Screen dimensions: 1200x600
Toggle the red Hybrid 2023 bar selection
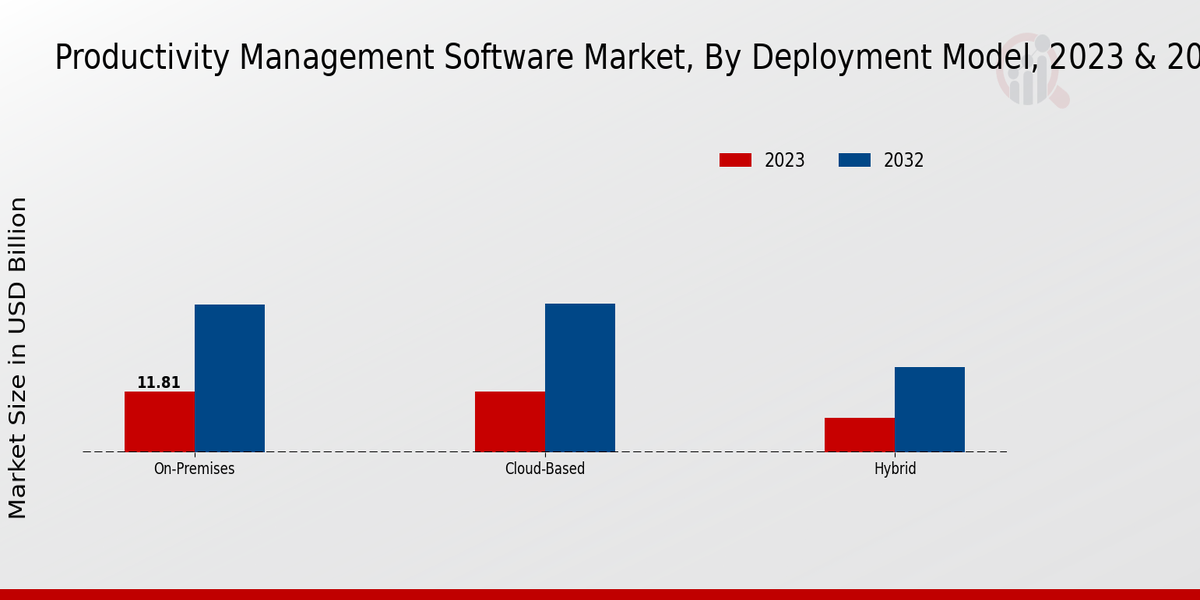[x=858, y=435]
